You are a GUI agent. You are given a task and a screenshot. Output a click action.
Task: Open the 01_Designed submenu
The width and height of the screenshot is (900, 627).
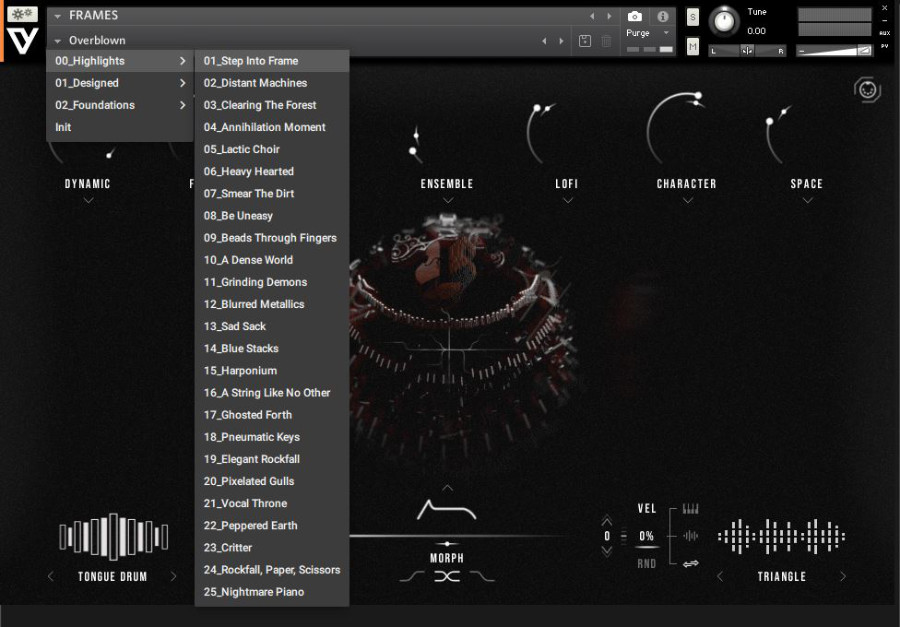tap(120, 83)
